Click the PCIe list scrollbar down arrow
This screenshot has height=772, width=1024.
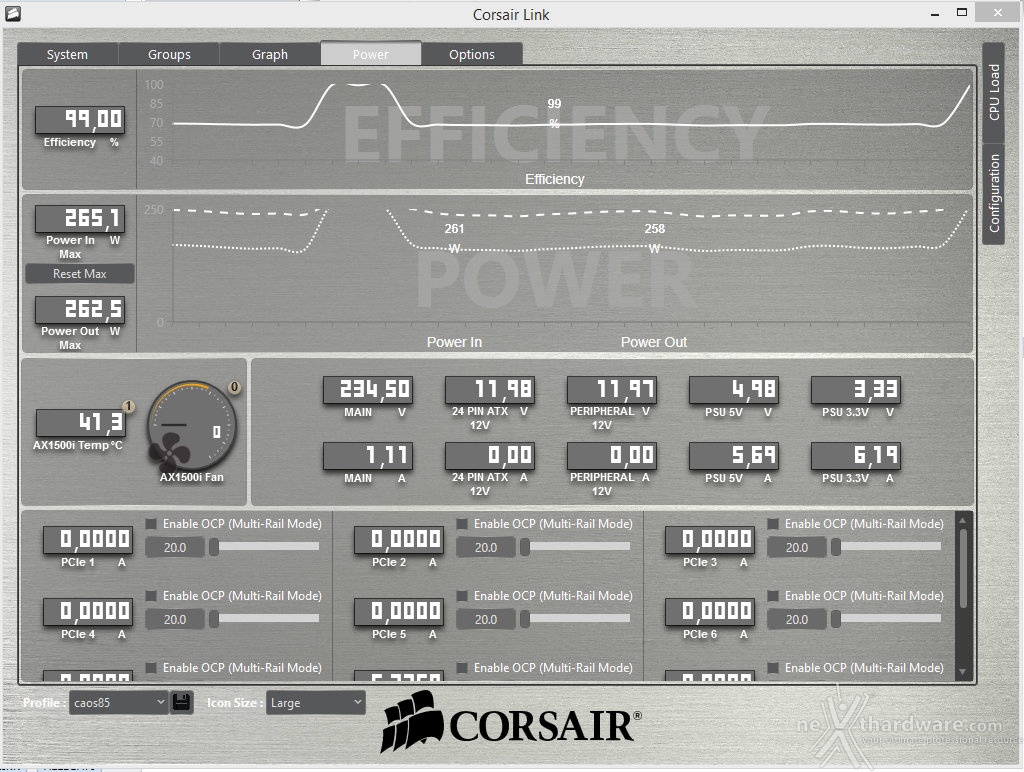962,671
